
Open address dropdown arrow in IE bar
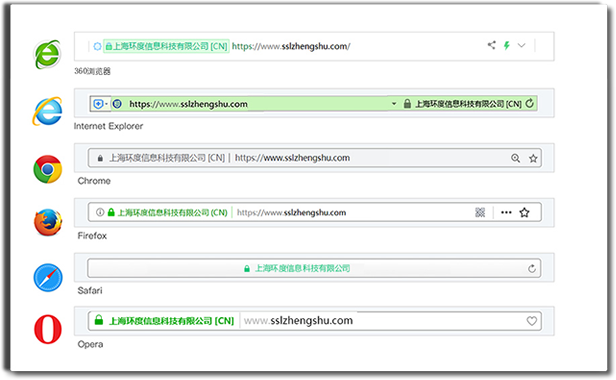394,104
